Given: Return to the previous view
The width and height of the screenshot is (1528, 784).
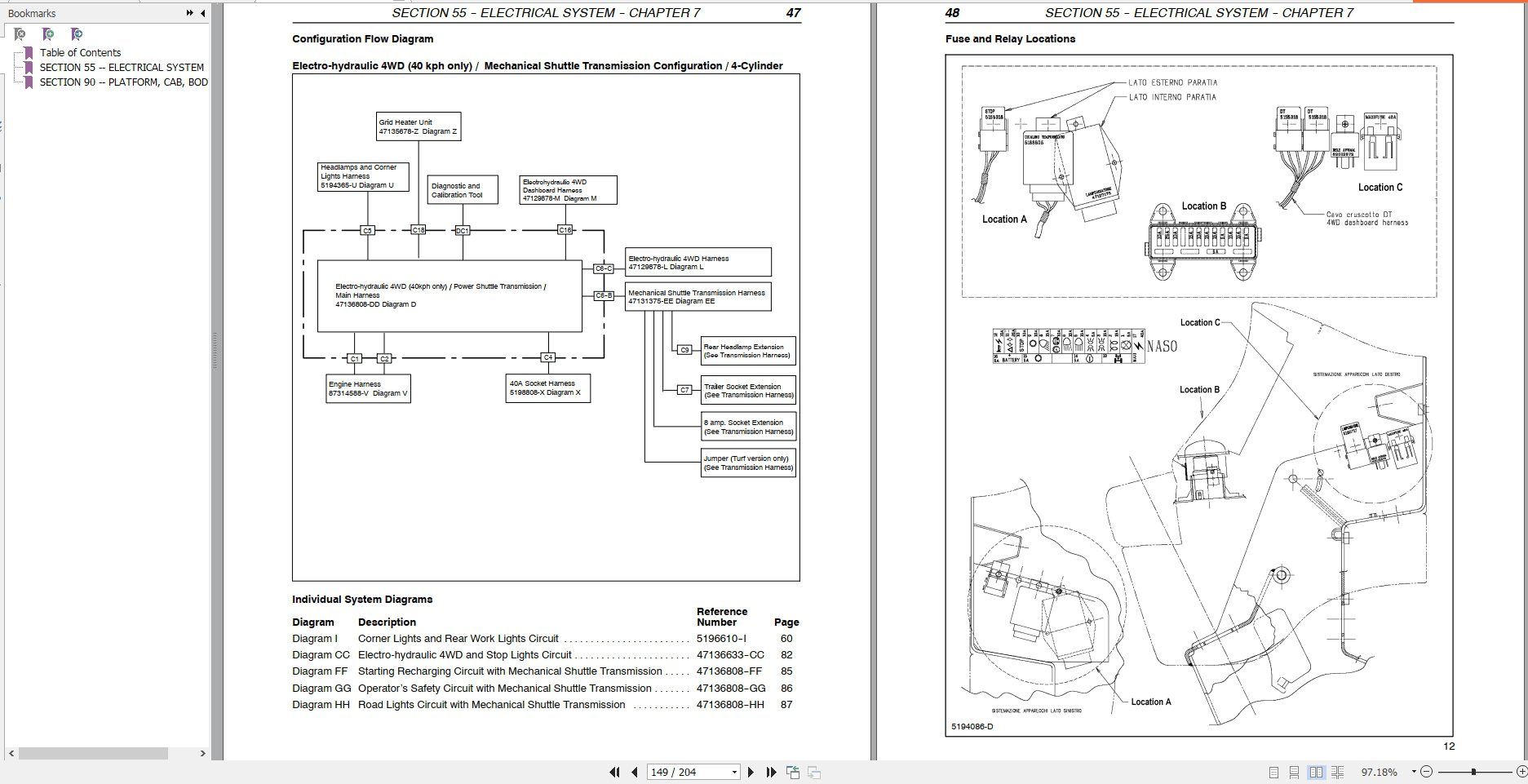Looking at the screenshot, I should pos(791,771).
